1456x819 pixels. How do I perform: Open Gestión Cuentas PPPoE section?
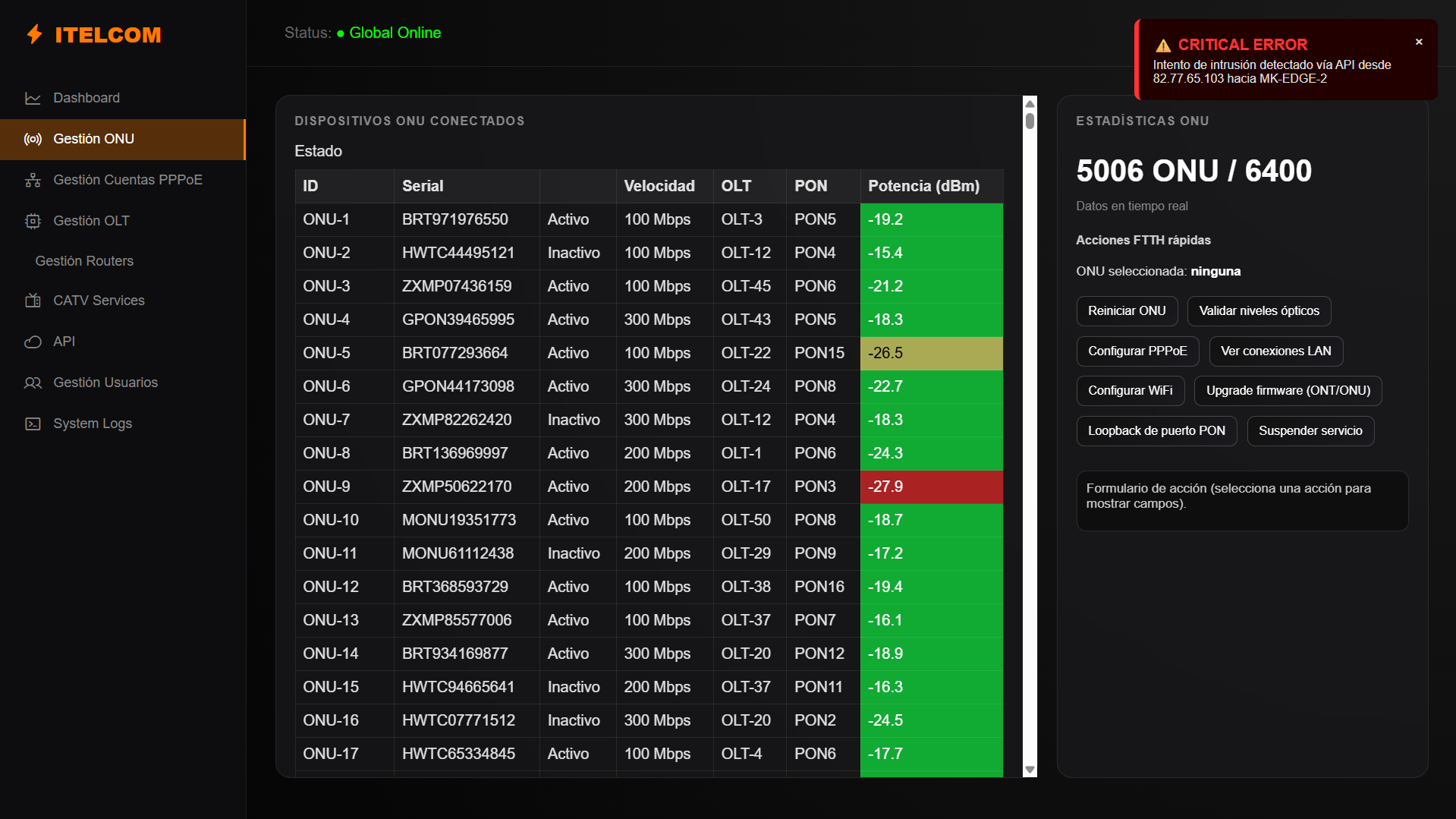[x=123, y=180]
